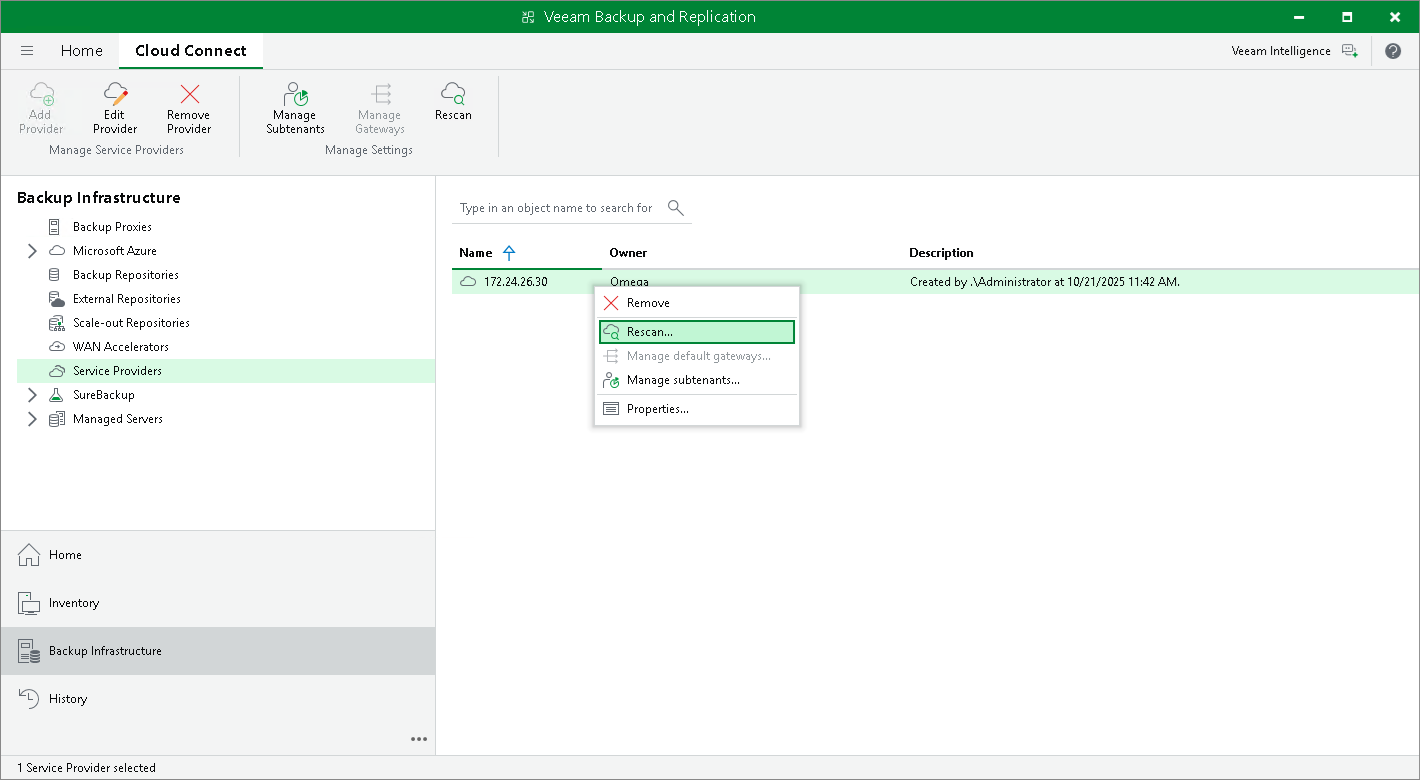
Task: Open the Backup Infrastructure navigation view
Action: [x=218, y=651]
